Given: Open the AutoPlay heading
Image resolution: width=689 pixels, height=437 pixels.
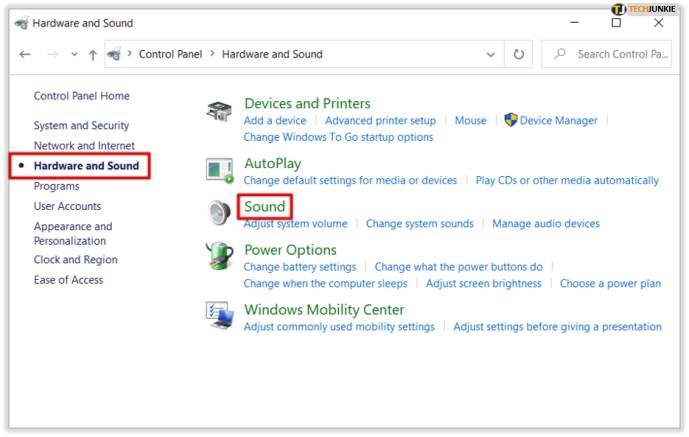Looking at the screenshot, I should (x=273, y=163).
